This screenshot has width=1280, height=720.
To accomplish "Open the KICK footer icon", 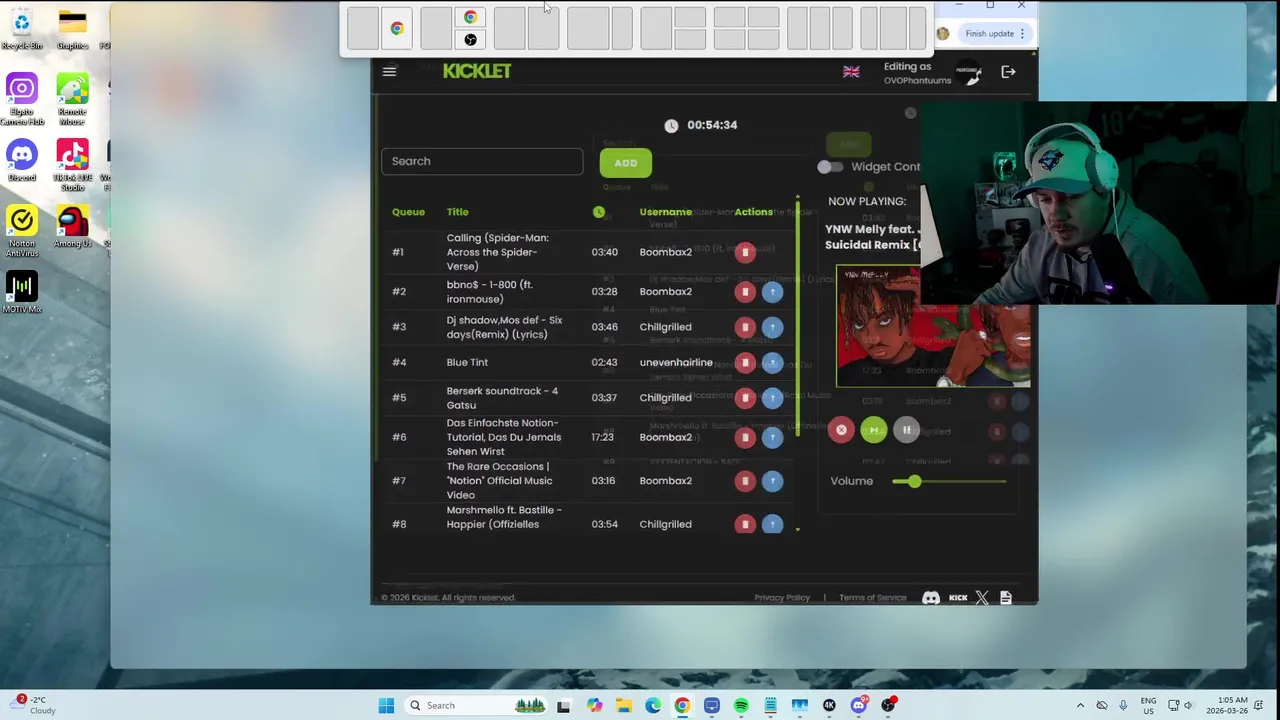I will [x=958, y=598].
